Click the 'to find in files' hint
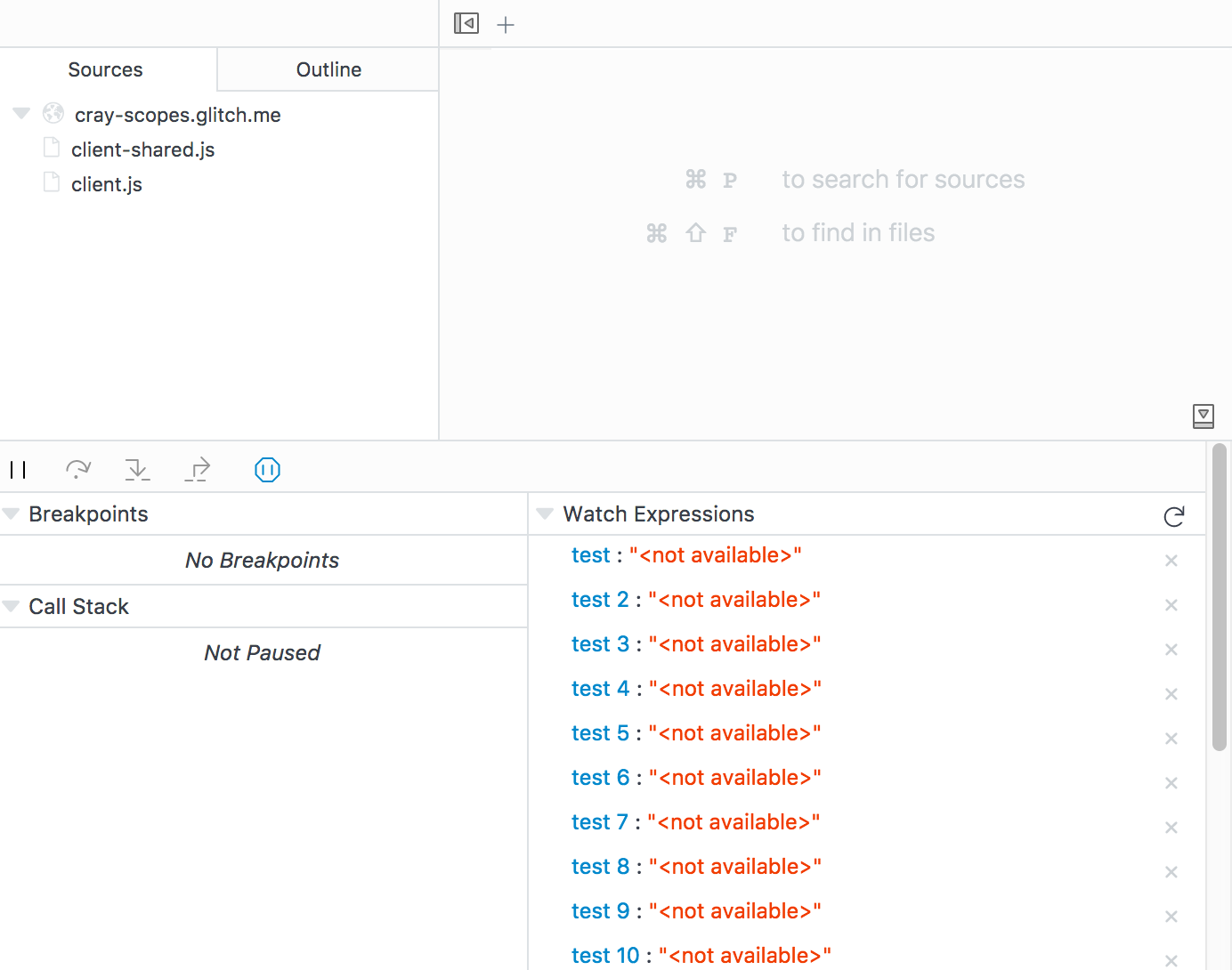The height and width of the screenshot is (970, 1232). [858, 233]
